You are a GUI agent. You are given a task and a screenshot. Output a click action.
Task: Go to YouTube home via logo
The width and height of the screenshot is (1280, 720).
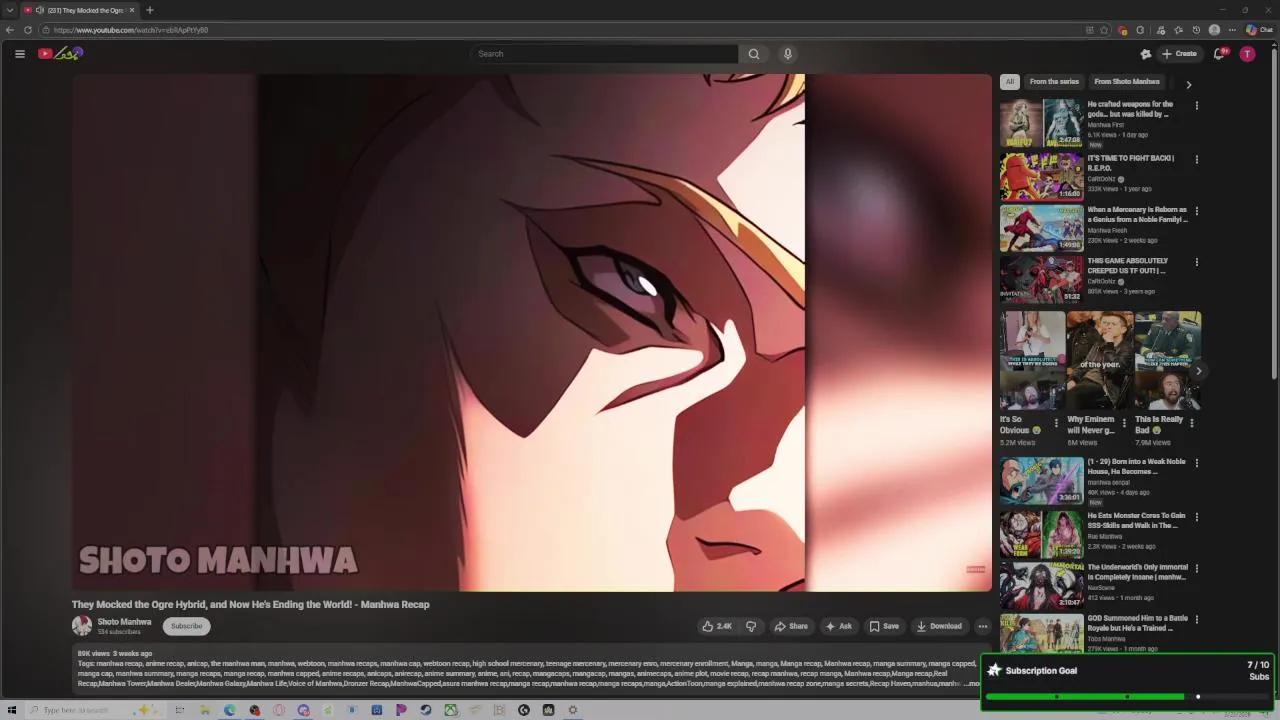pos(60,54)
